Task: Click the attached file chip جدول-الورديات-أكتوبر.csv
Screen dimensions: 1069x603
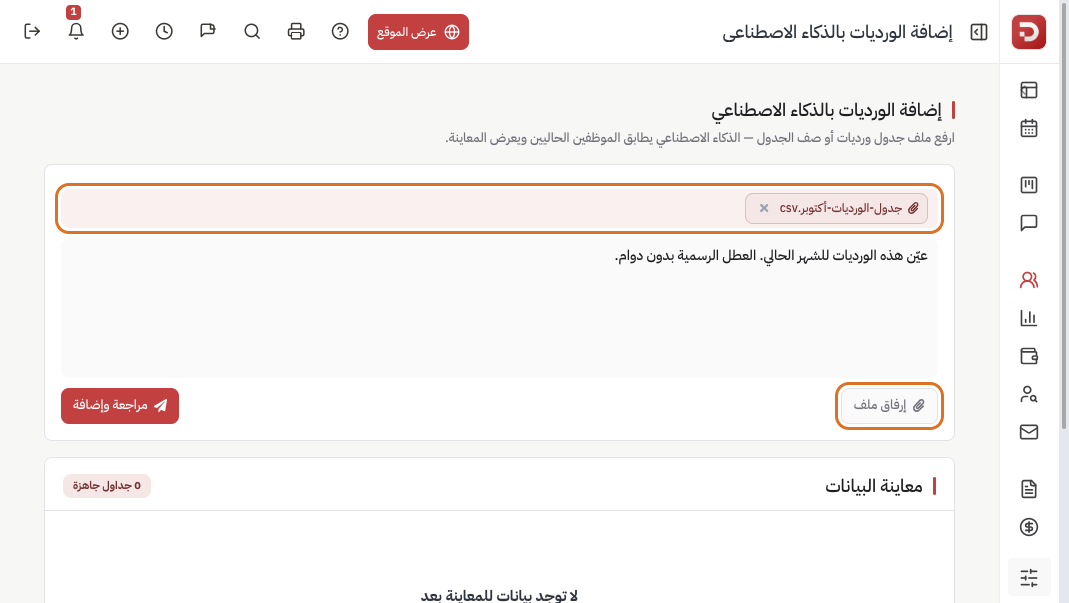Action: [837, 208]
